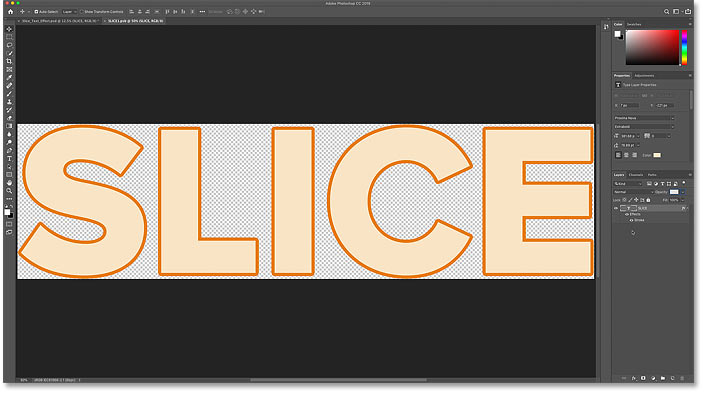Switch to the Swatches tab
This screenshot has width=704, height=394.
(x=634, y=24)
